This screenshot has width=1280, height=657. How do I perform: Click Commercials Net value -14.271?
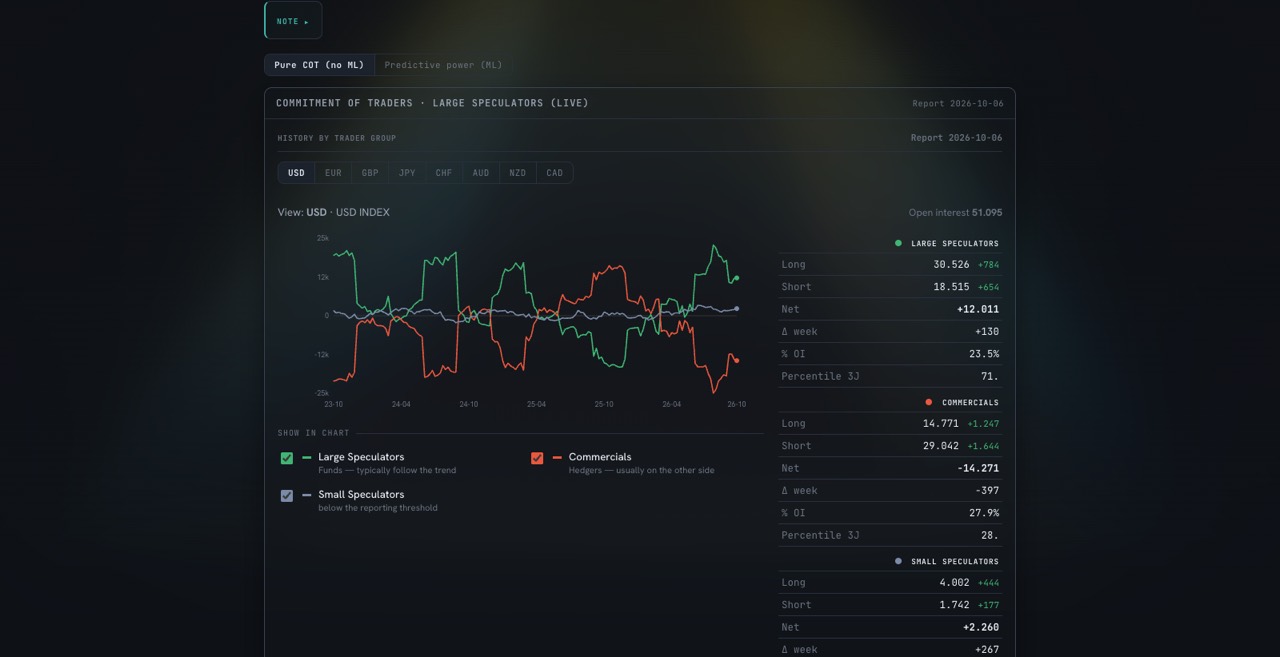tap(978, 468)
